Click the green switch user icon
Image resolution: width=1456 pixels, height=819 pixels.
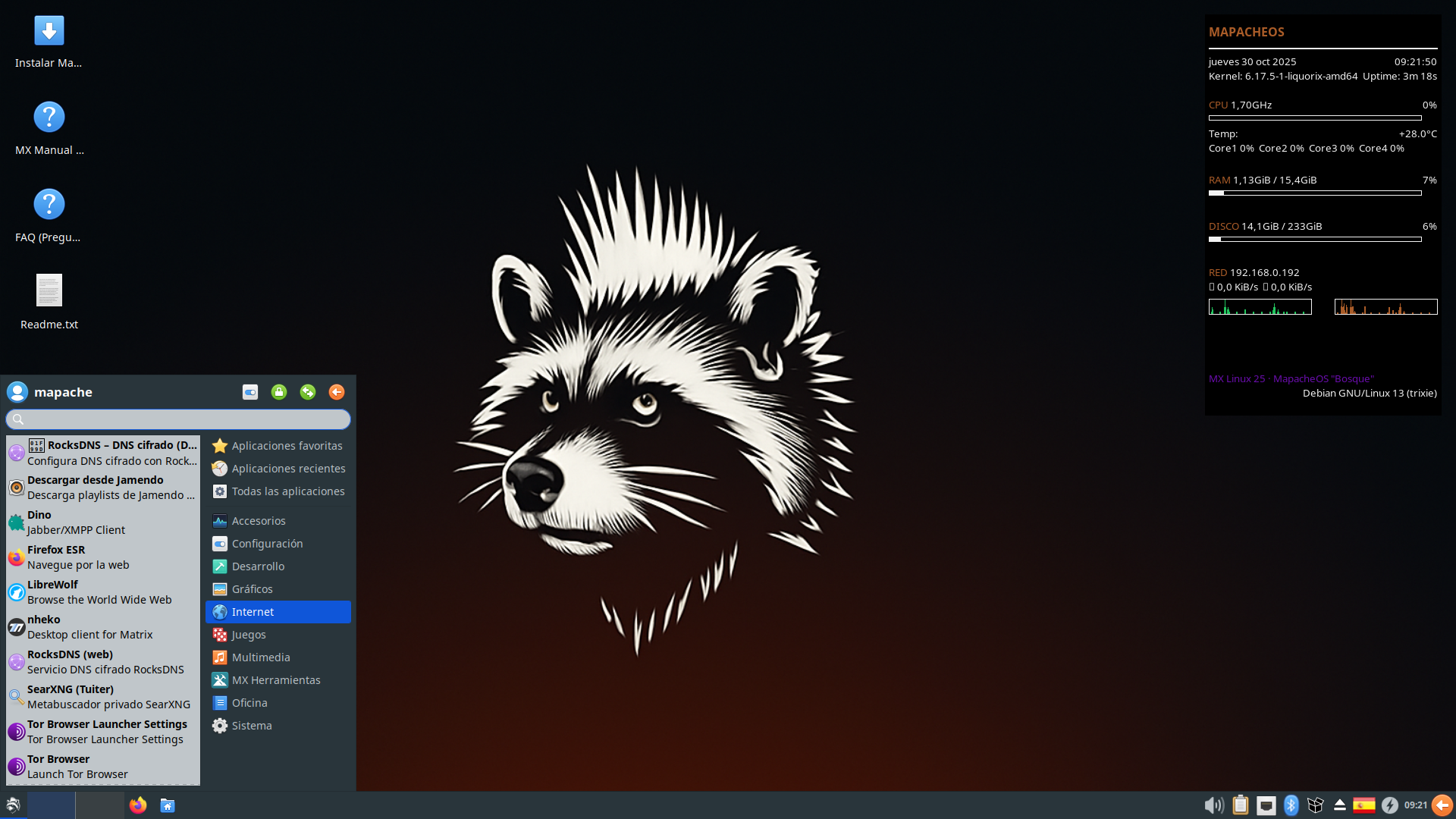click(308, 392)
